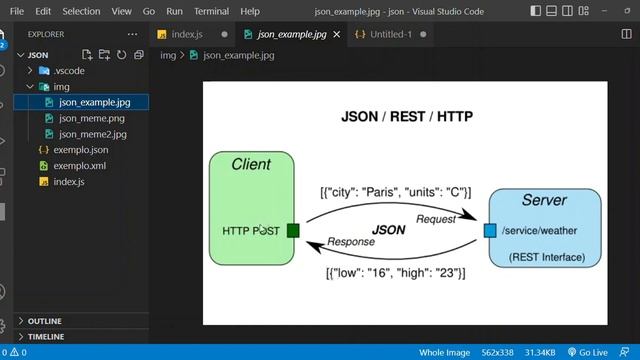Click img breadcrumb segment
This screenshot has height=360, width=640.
point(168,55)
